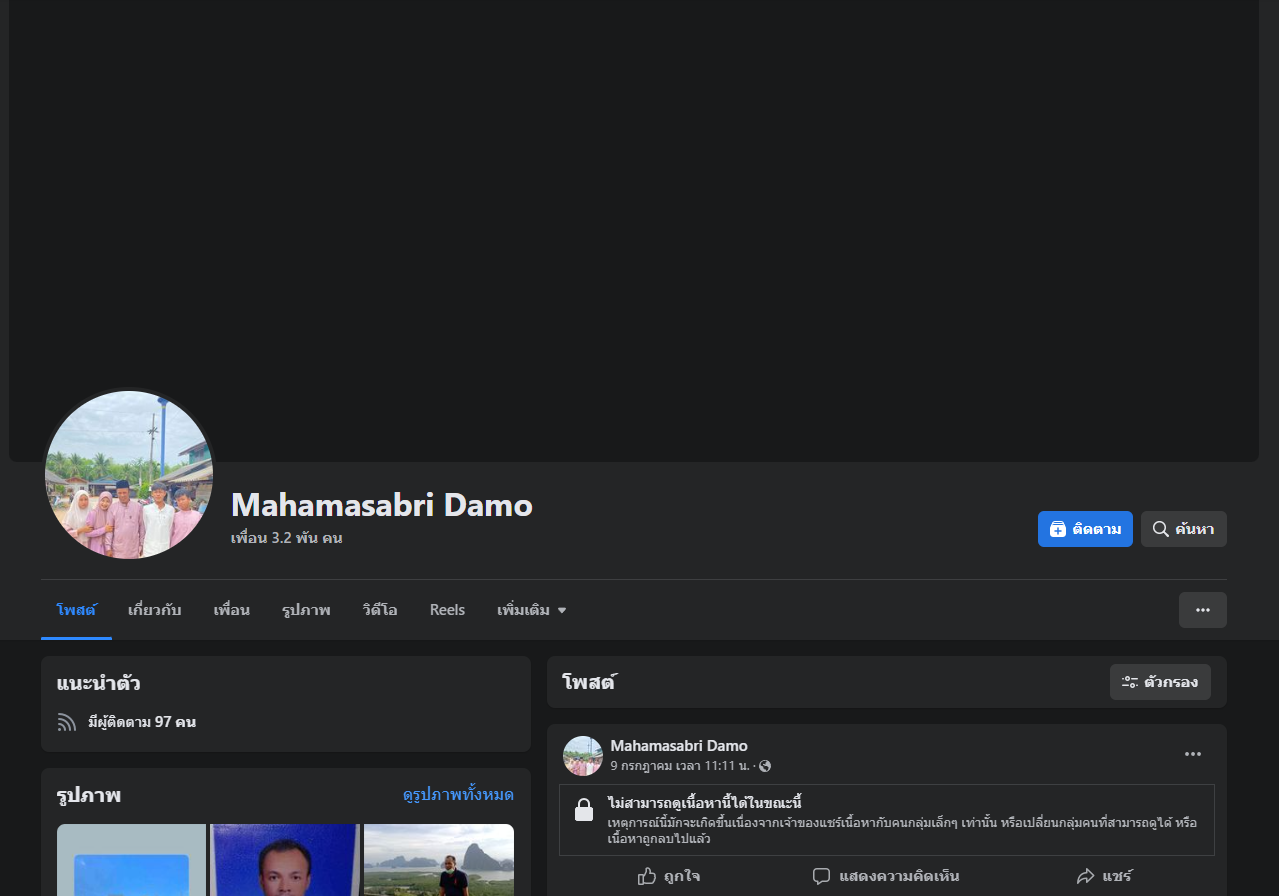Viewport: 1279px width, 896px height.
Task: Go to the รูปภาพ tab
Action: pyautogui.click(x=306, y=610)
